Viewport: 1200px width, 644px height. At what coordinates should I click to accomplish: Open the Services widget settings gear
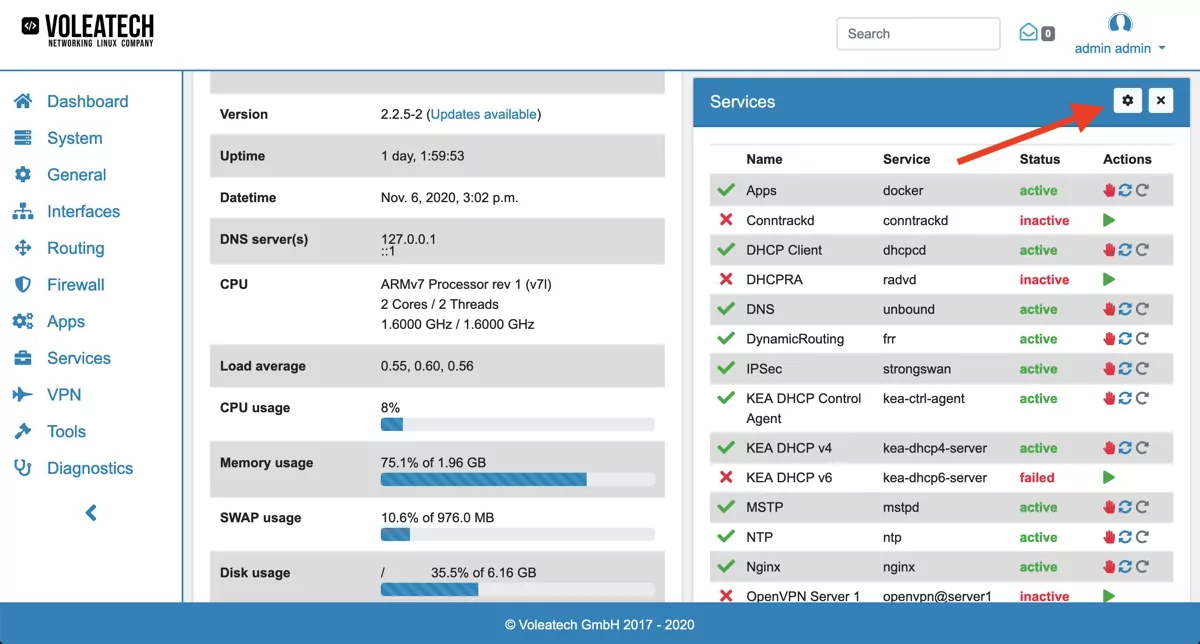1127,100
